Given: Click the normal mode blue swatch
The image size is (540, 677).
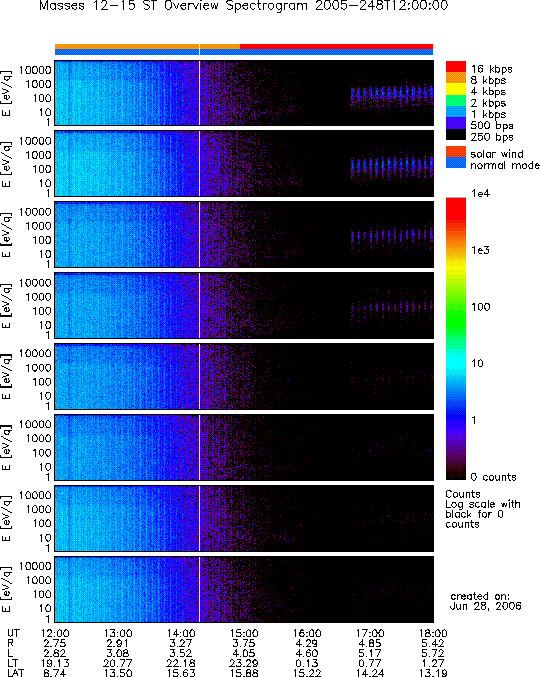Looking at the screenshot, I should (456, 163).
